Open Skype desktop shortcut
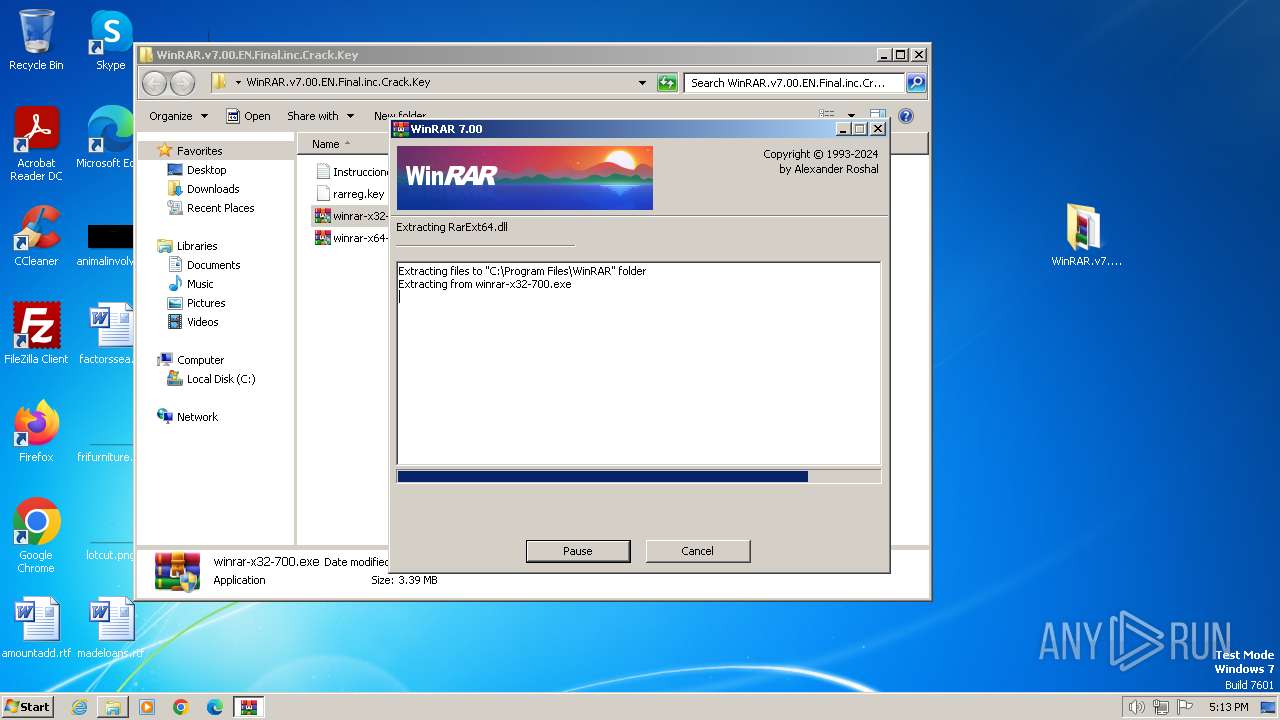The image size is (1280, 720). 110,40
